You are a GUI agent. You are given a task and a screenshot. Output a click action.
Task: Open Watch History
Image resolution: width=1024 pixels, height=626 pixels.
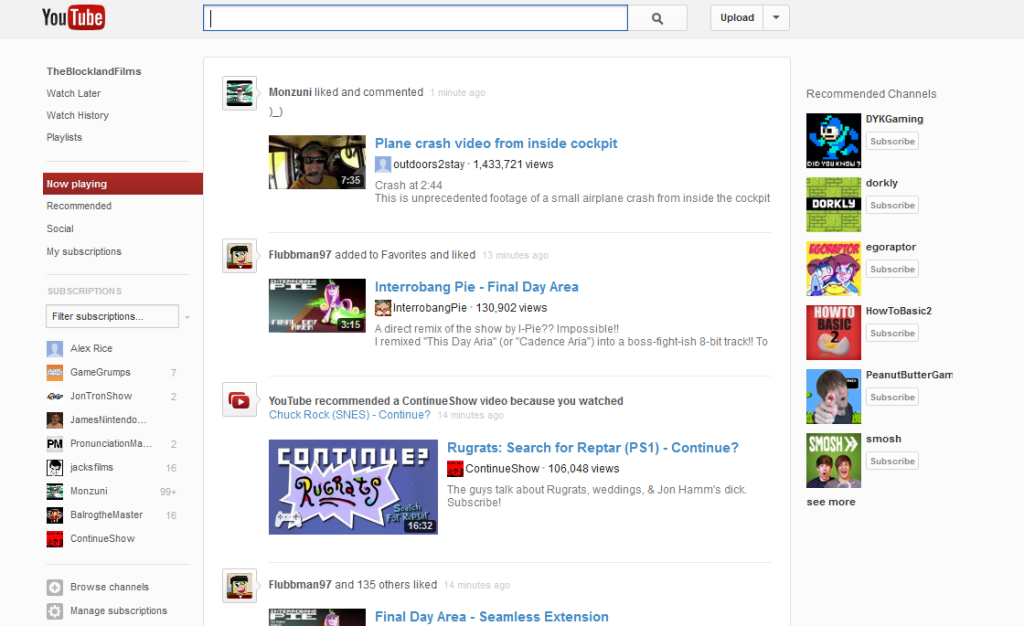tap(78, 116)
